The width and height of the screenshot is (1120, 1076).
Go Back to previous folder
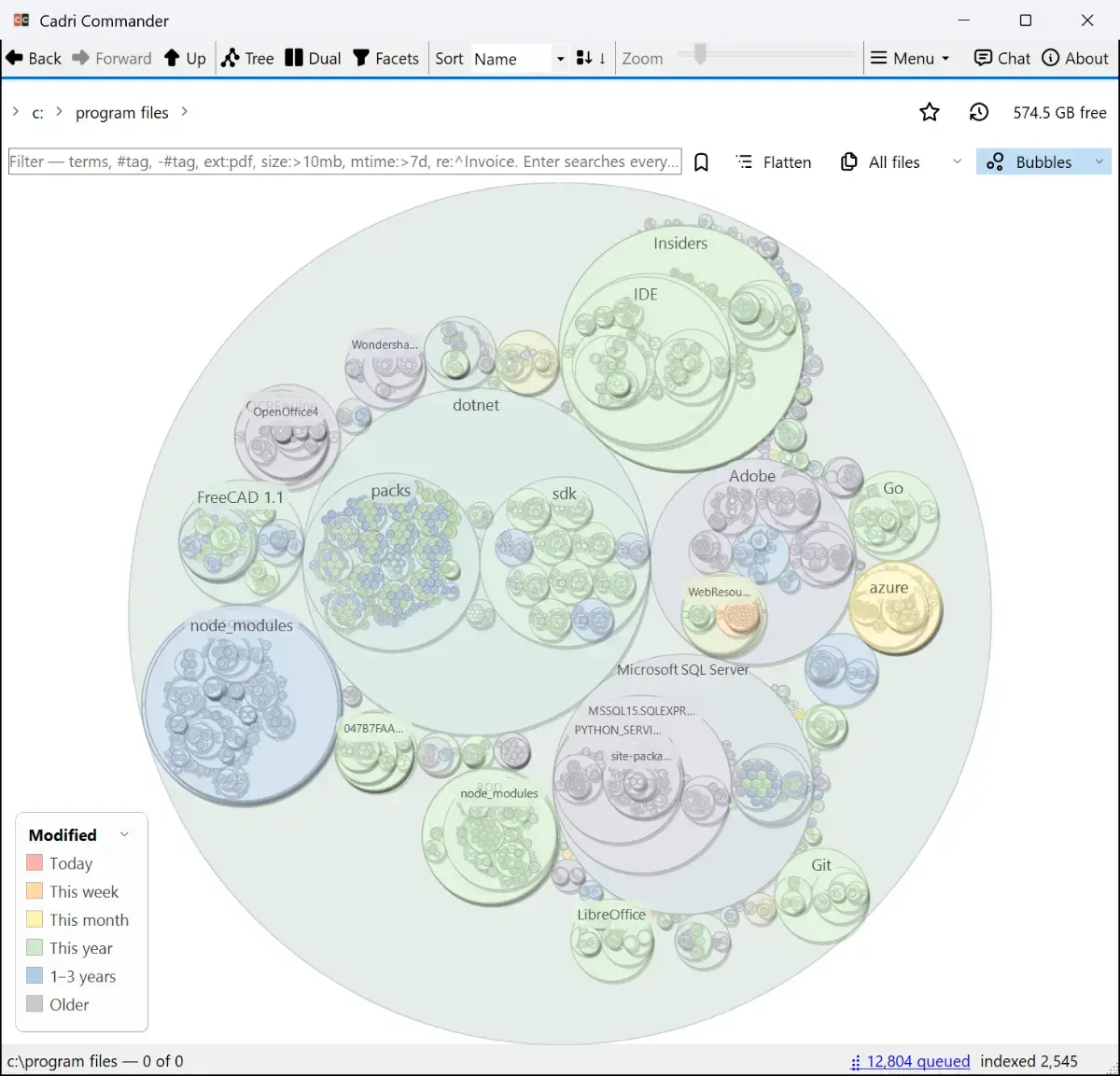[34, 58]
